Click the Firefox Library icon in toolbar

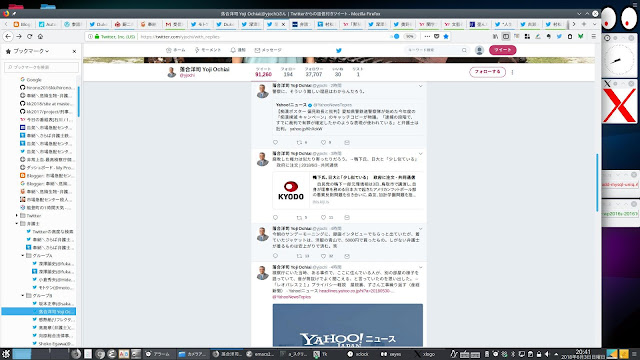pyautogui.click(x=495, y=36)
